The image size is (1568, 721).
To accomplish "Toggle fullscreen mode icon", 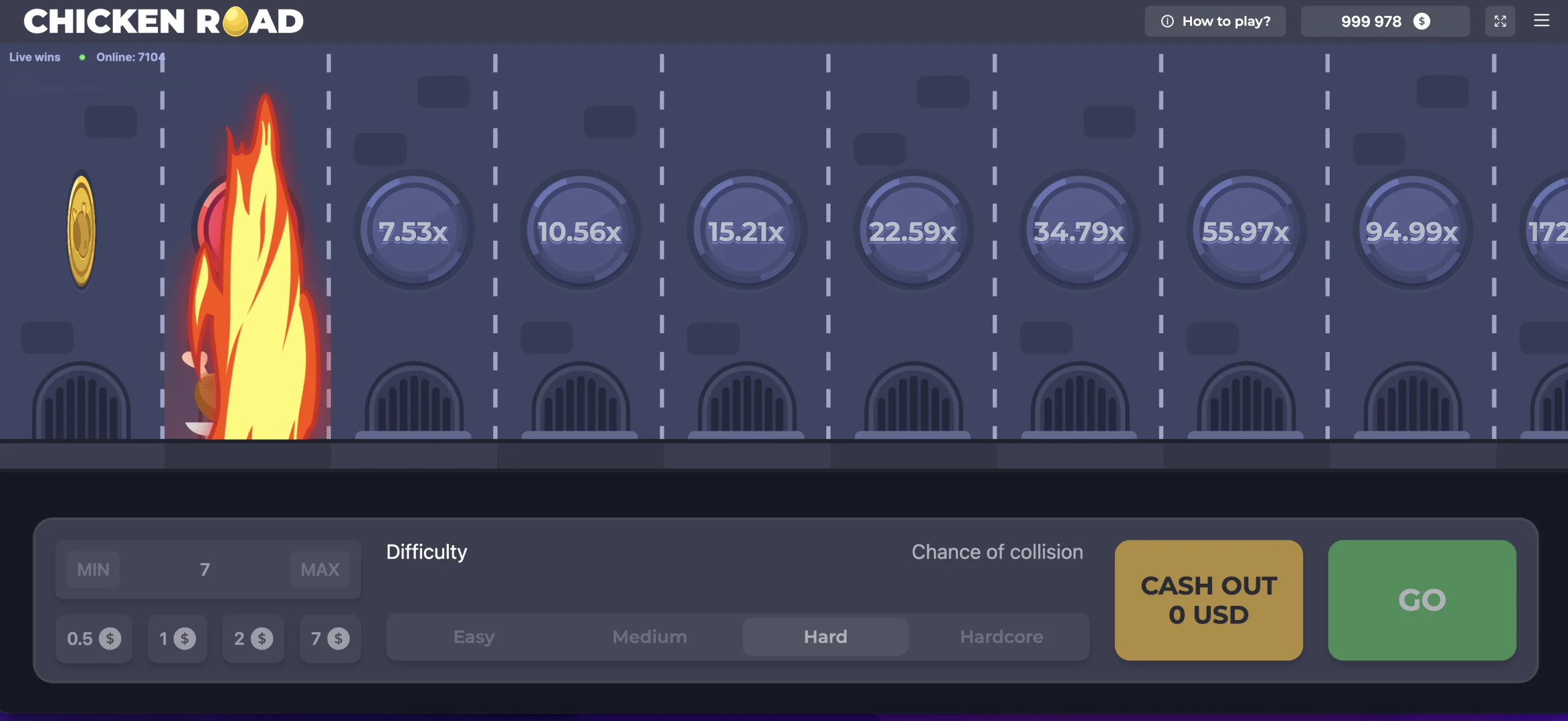I will pyautogui.click(x=1499, y=21).
